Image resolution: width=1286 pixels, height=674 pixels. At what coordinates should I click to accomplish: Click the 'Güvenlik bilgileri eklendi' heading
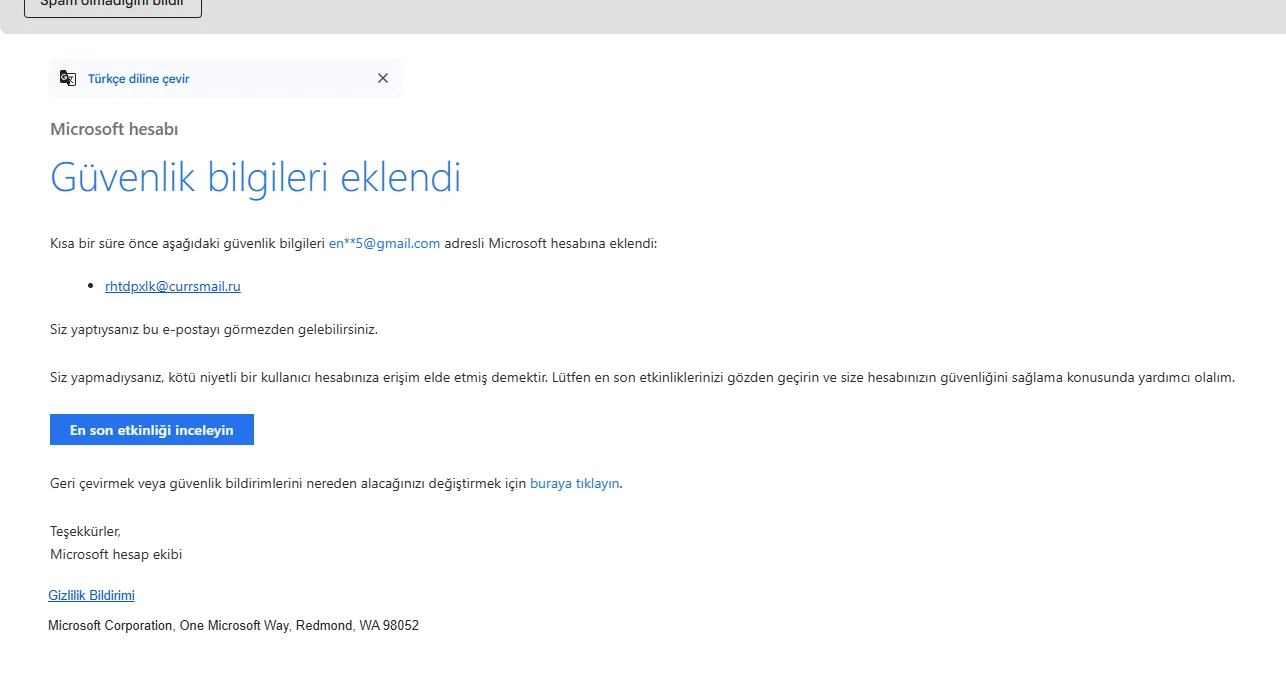(x=256, y=178)
